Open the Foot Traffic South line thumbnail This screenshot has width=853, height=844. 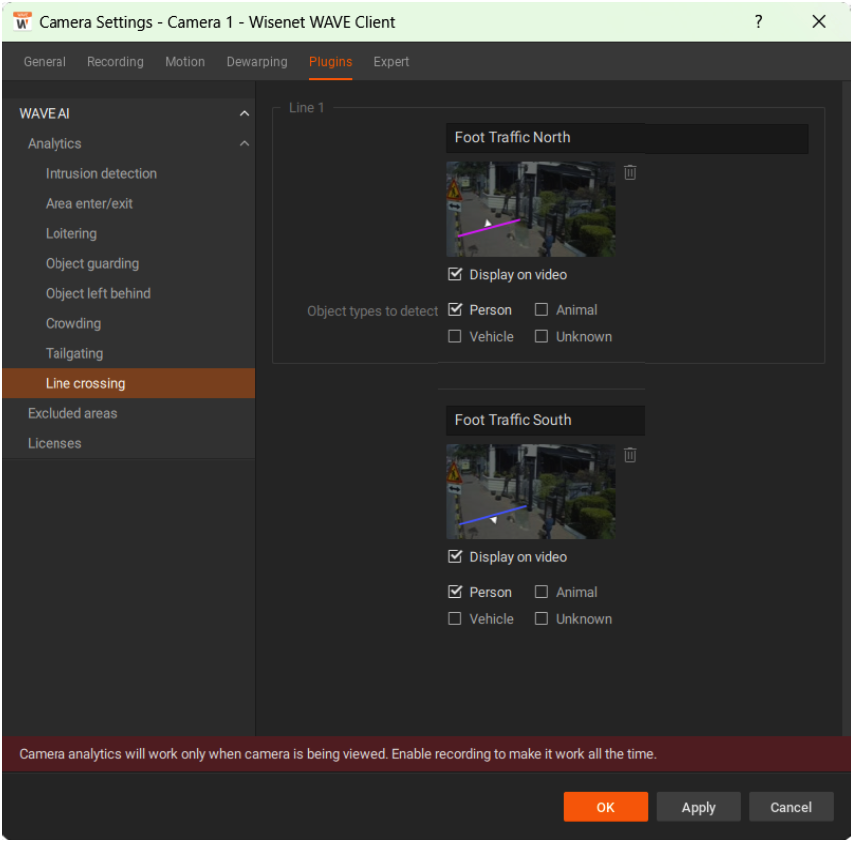530,491
